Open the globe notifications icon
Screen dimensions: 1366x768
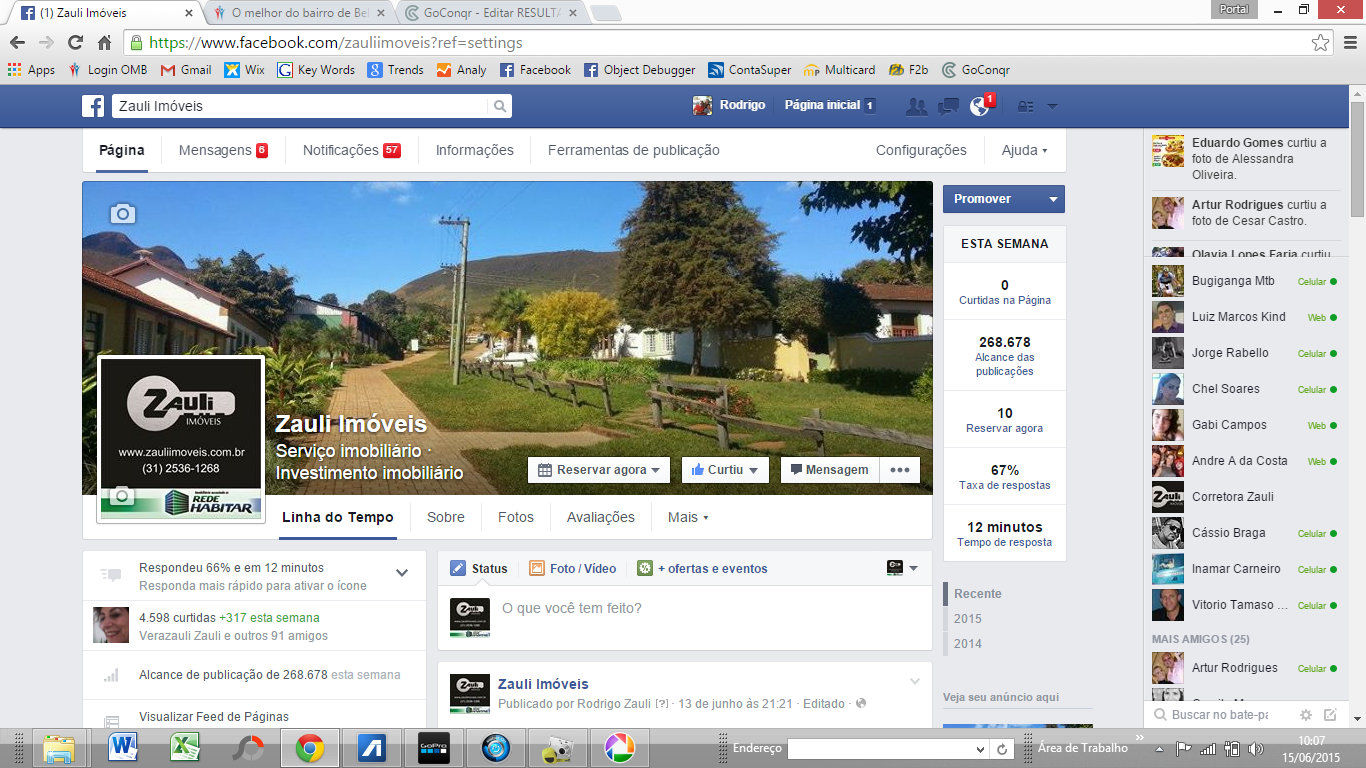pyautogui.click(x=980, y=106)
